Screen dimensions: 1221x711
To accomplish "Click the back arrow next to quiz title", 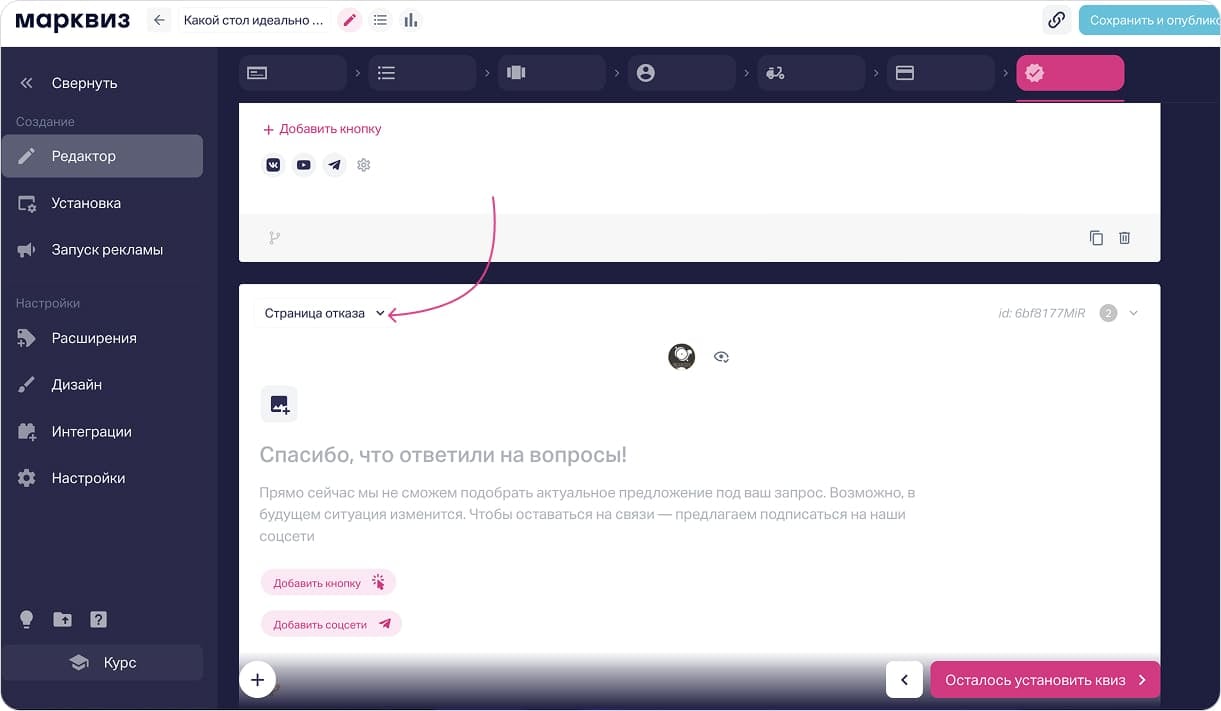I will coord(159,20).
